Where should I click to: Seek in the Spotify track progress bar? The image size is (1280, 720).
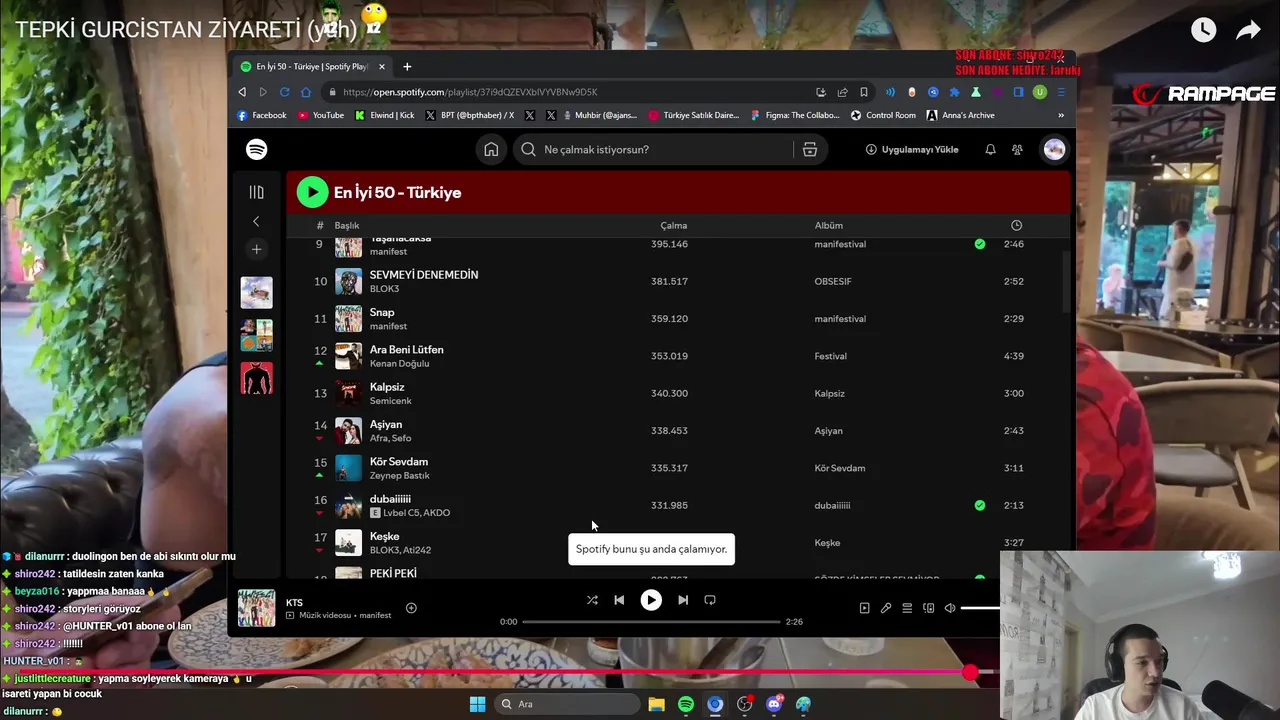[651, 622]
